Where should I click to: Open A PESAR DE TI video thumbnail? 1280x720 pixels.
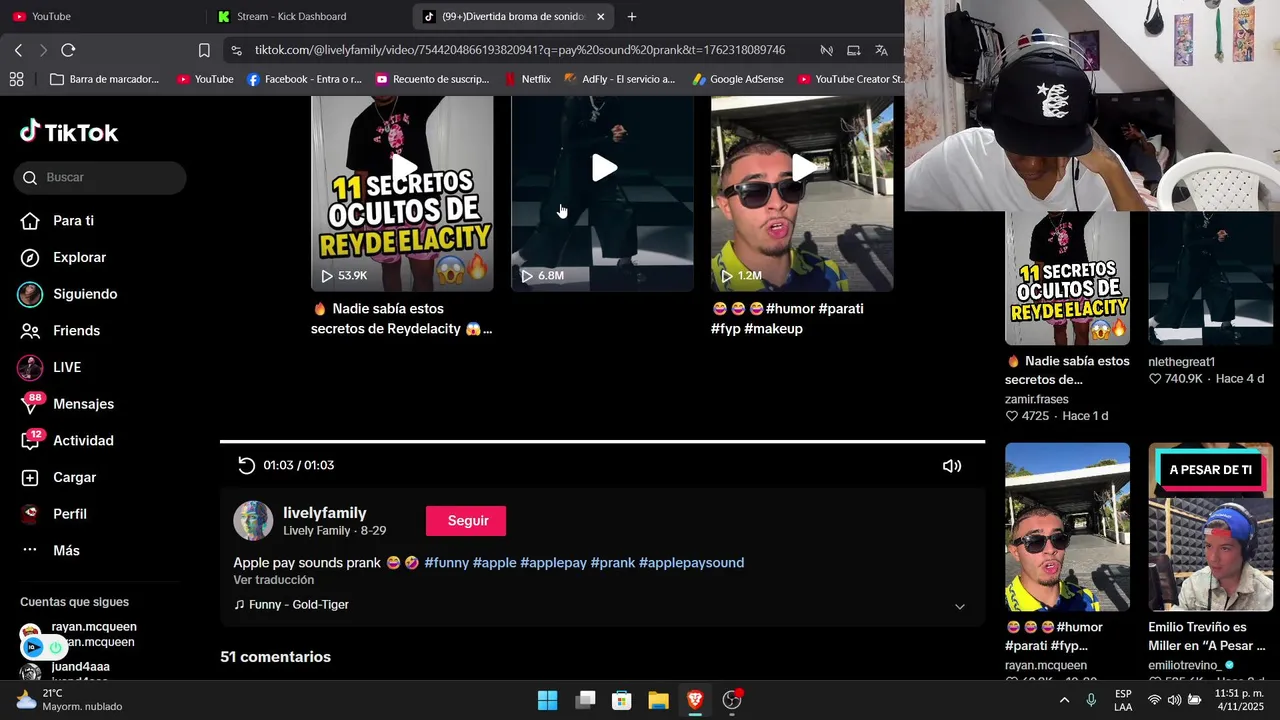[x=1210, y=527]
